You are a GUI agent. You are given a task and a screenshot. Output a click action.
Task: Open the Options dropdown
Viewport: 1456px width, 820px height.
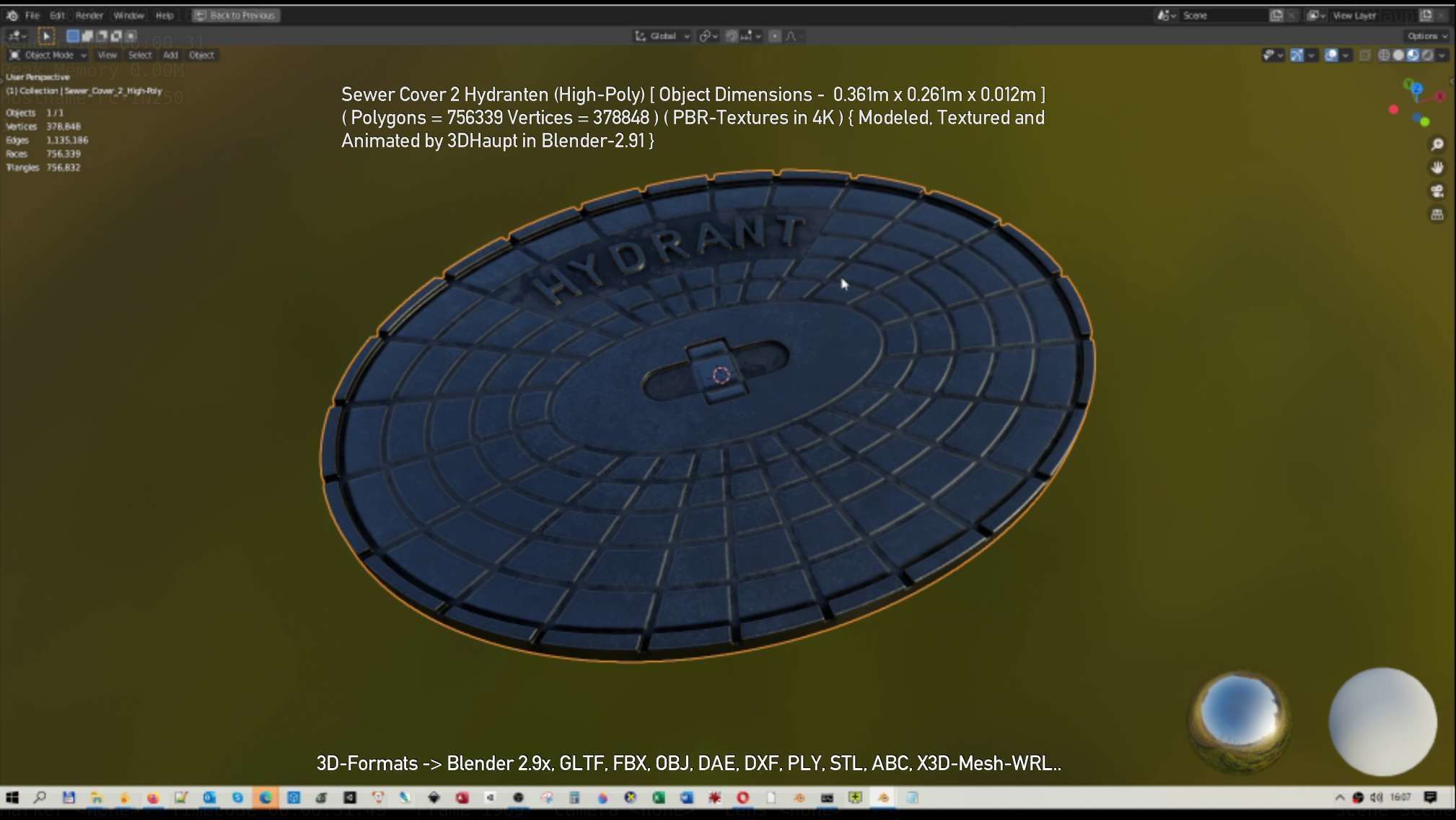click(x=1426, y=36)
